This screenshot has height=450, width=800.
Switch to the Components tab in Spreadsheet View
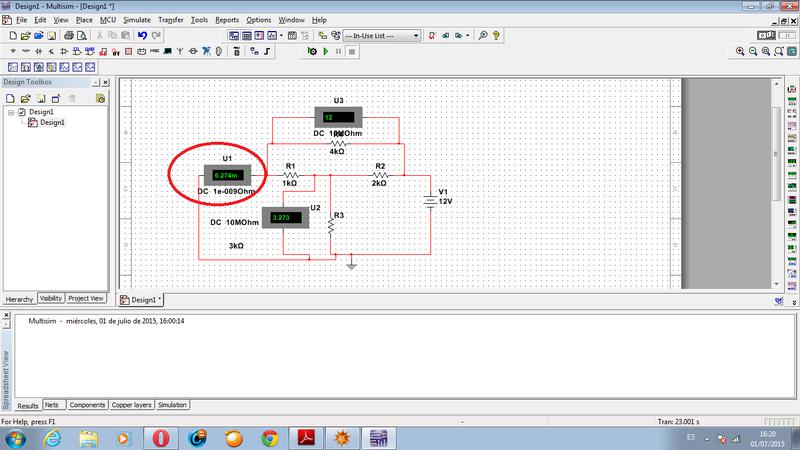pos(88,405)
